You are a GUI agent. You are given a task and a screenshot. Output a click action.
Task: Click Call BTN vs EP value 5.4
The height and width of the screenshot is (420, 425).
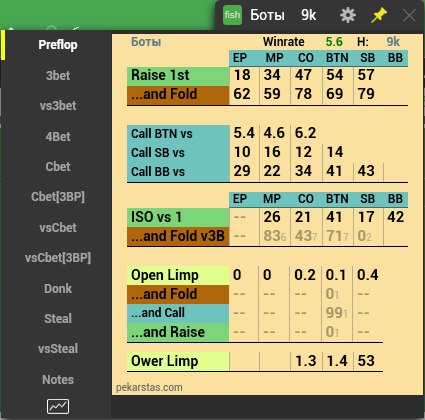244,133
